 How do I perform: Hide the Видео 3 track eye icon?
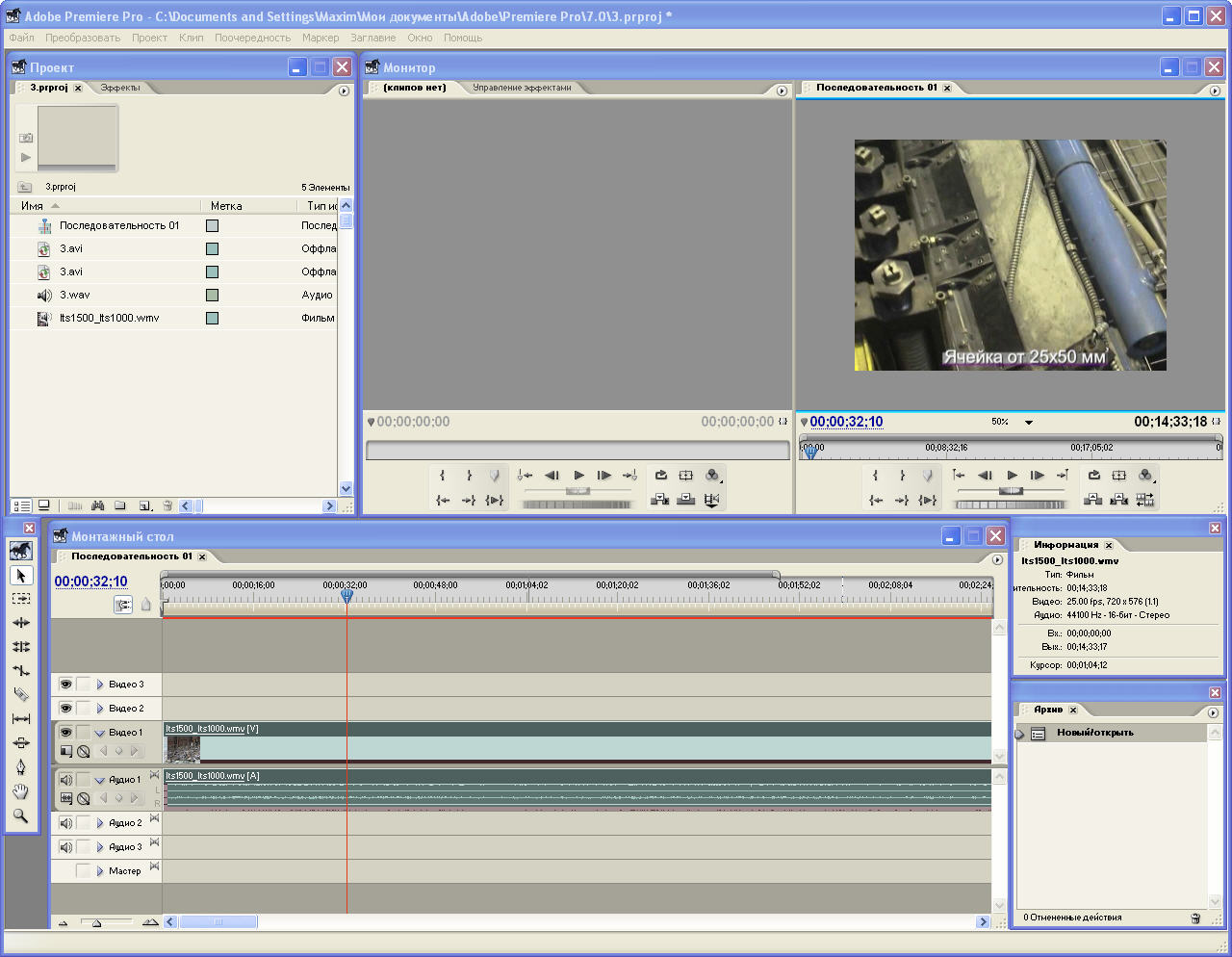[65, 684]
